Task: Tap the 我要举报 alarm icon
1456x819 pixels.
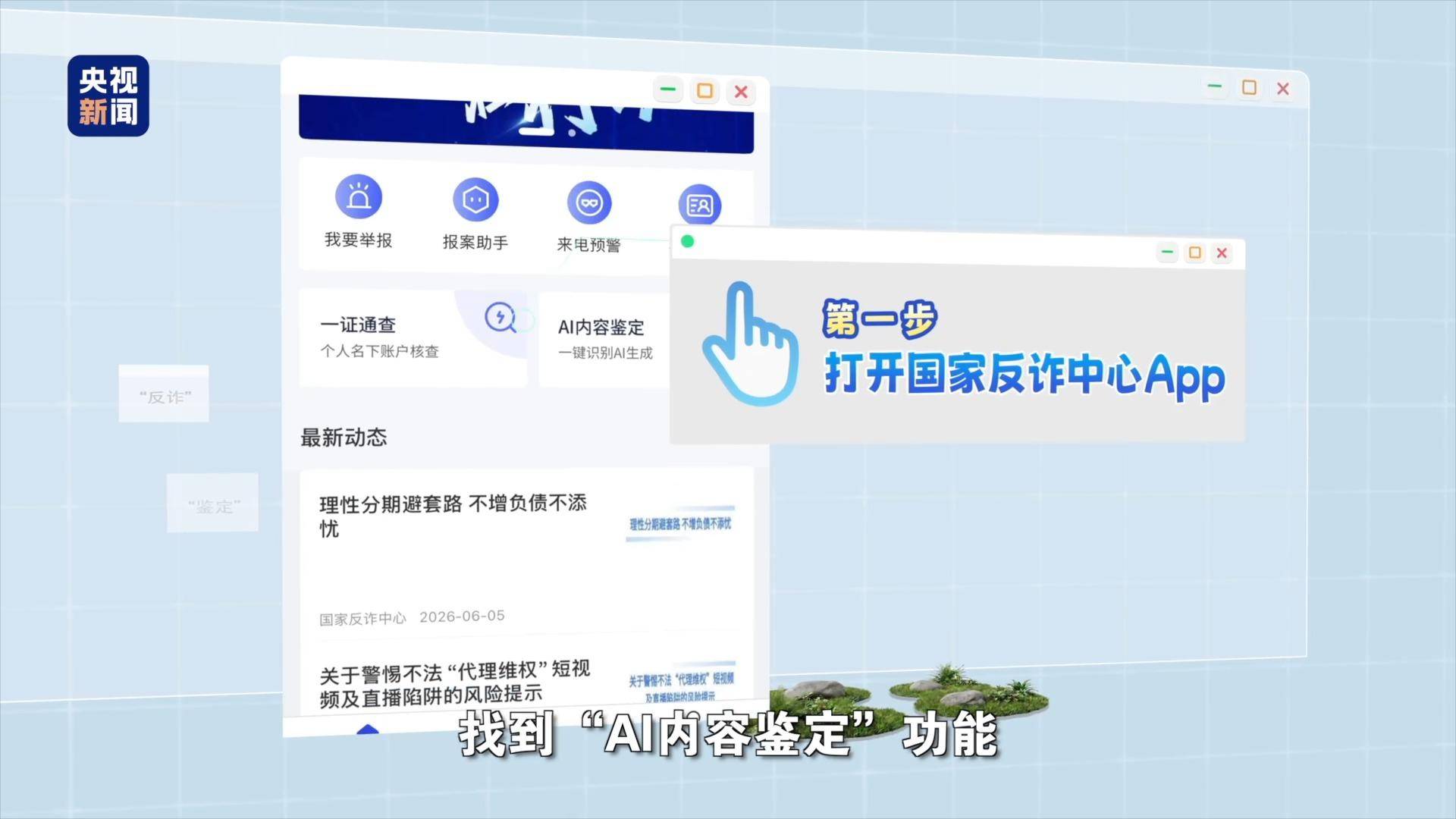Action: (359, 197)
